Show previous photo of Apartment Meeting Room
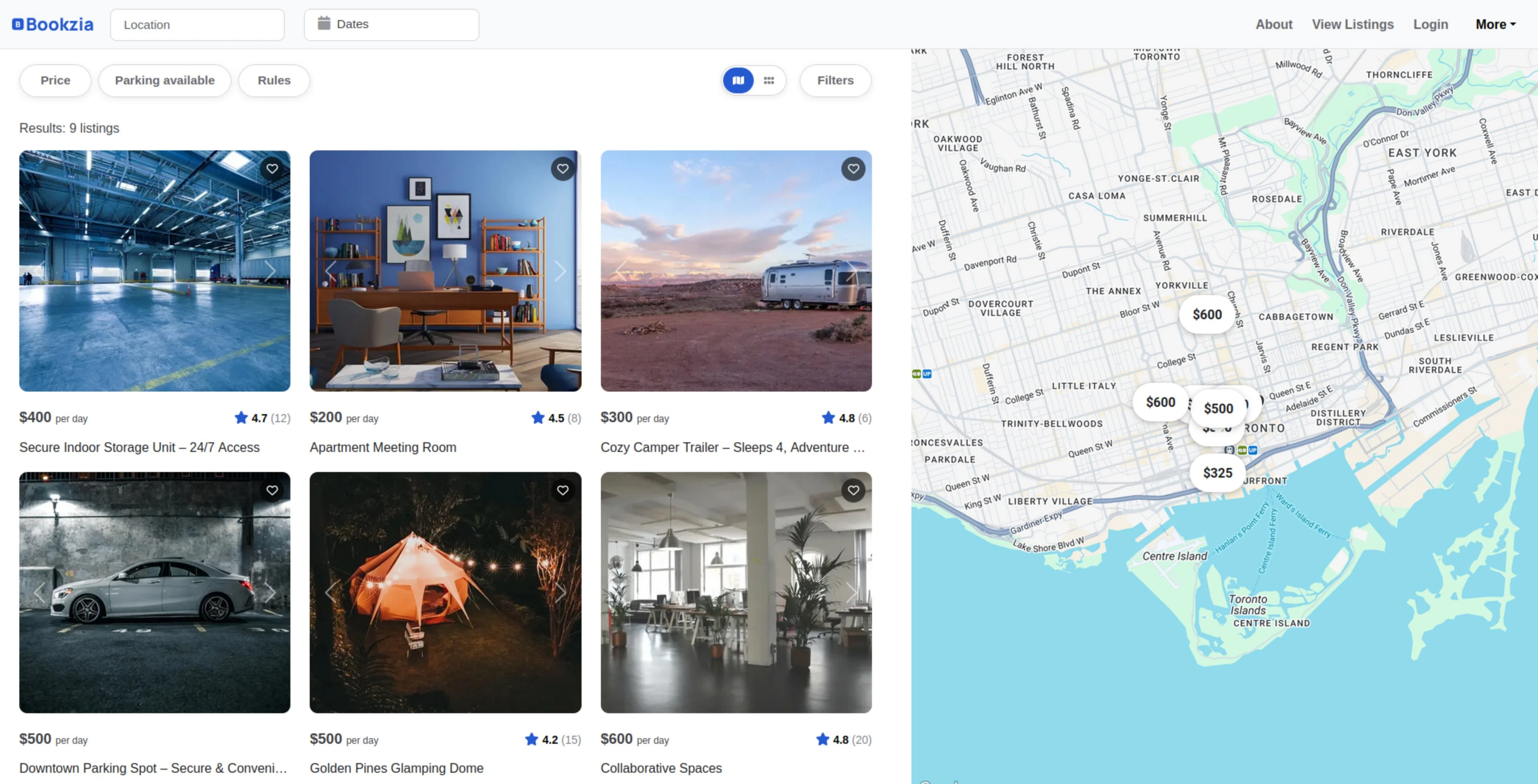 329,271
